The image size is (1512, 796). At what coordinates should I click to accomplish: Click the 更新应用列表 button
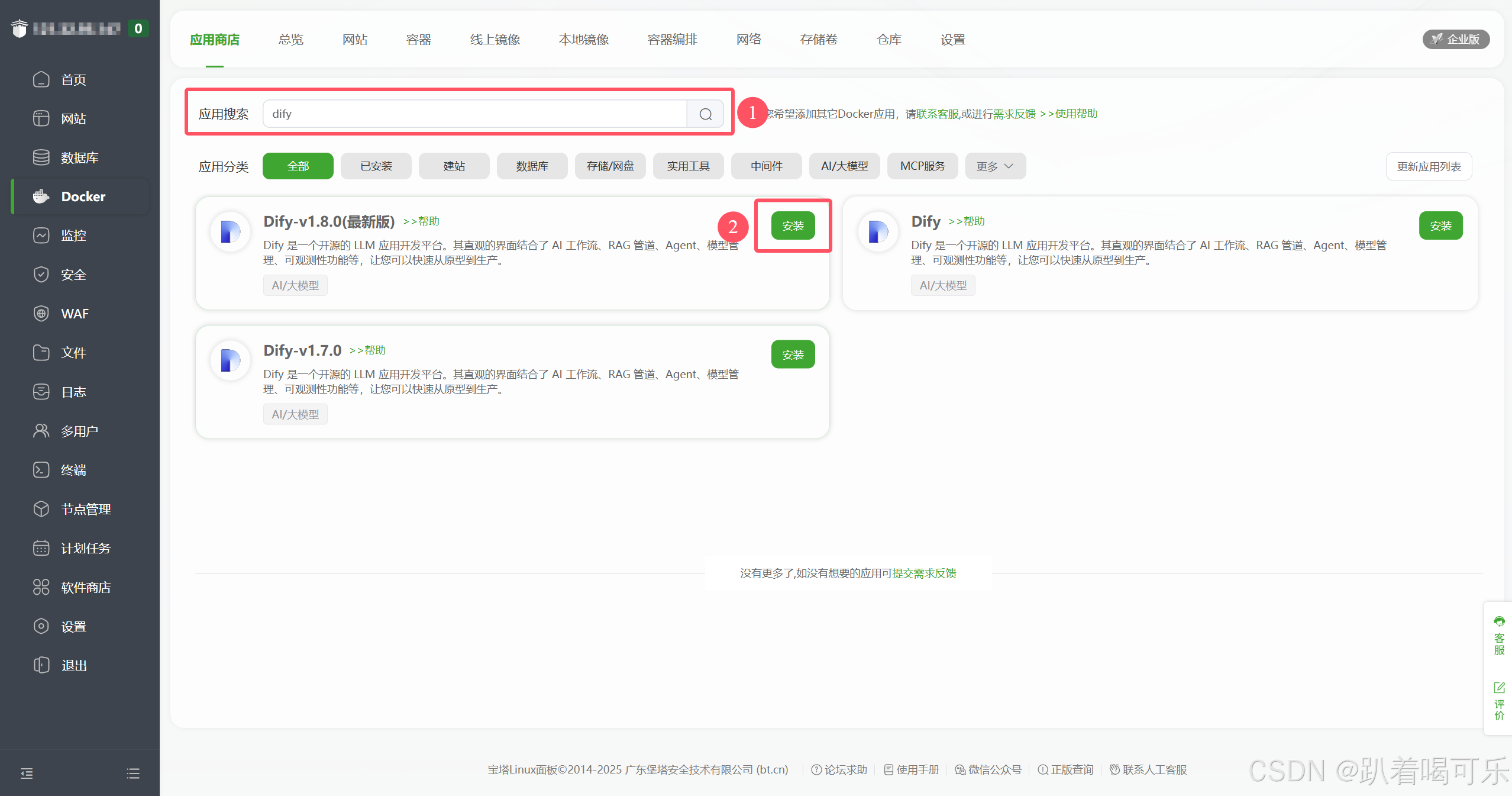(1429, 166)
